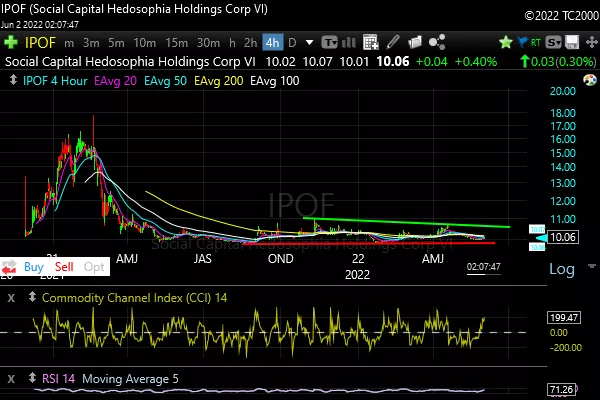Click reorder arrows beside IPOF 4 Hour legend

(13, 80)
